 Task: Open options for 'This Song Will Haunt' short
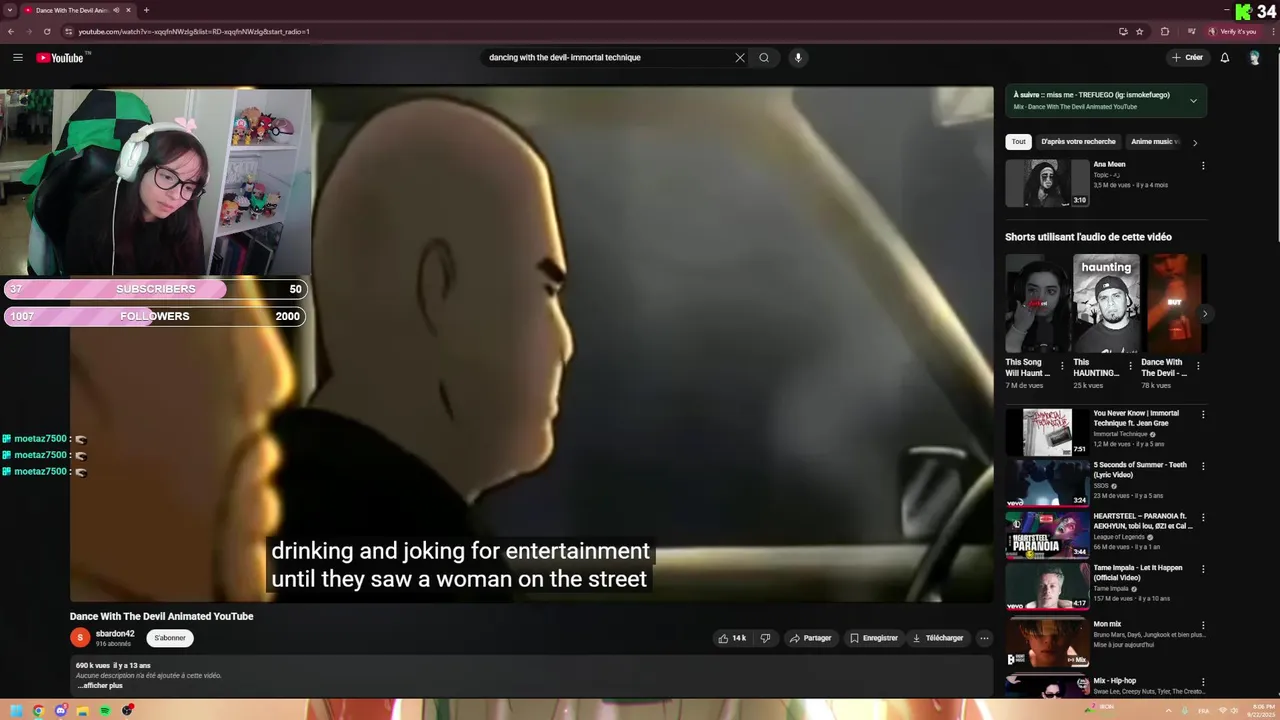pos(1062,367)
